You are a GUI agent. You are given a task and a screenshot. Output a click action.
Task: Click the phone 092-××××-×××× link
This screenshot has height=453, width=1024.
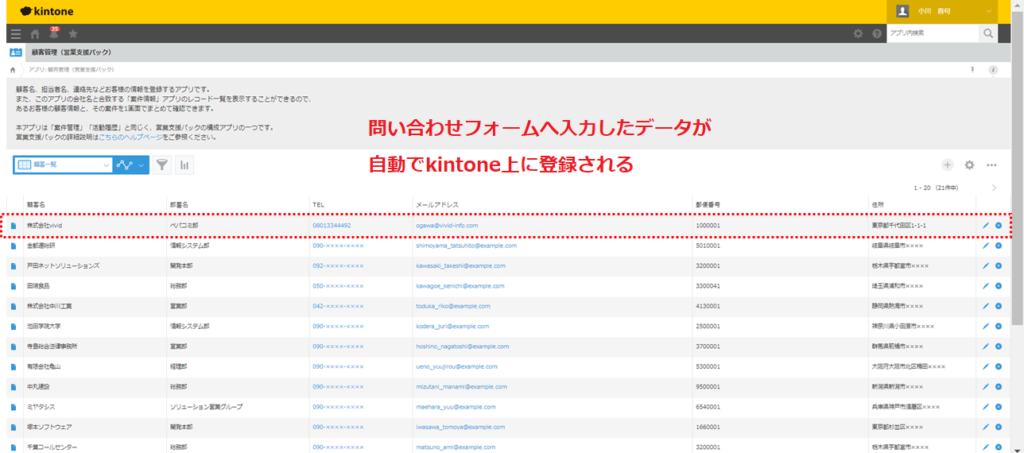[338, 266]
